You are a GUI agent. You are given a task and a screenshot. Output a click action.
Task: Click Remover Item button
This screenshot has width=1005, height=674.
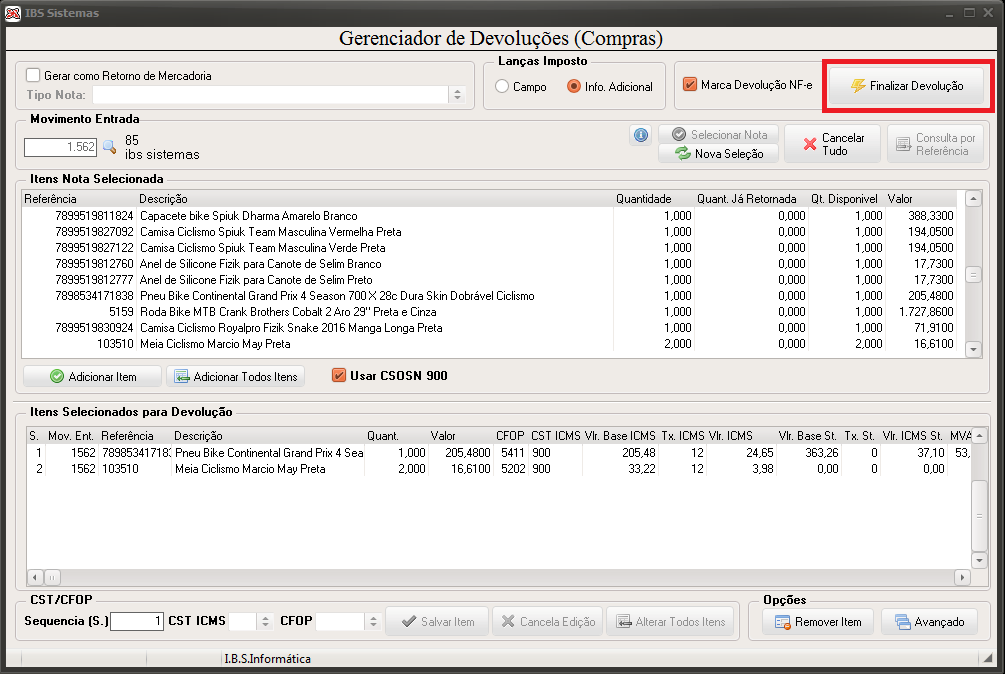[818, 622]
